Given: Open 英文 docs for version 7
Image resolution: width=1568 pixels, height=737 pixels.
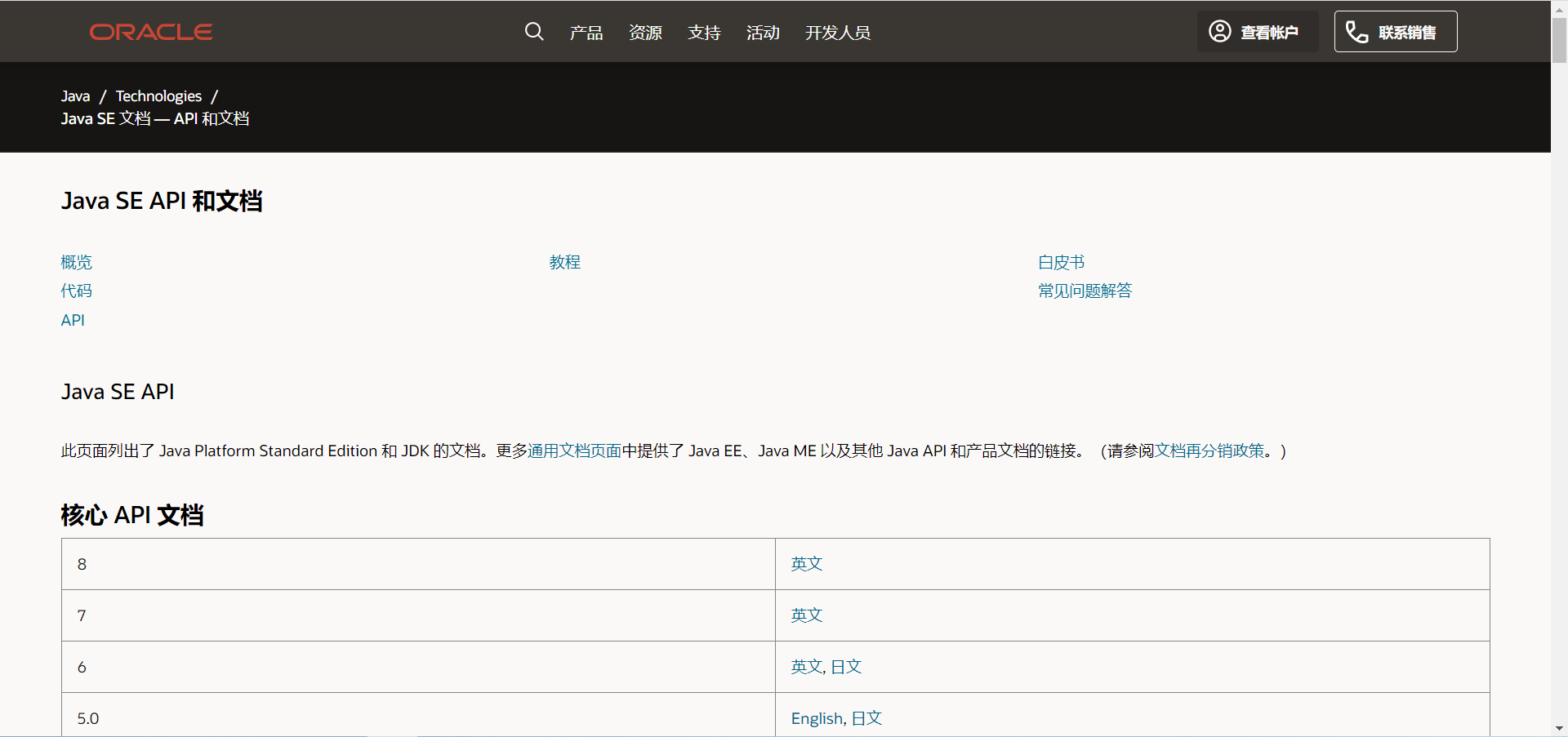Looking at the screenshot, I should click(x=807, y=615).
